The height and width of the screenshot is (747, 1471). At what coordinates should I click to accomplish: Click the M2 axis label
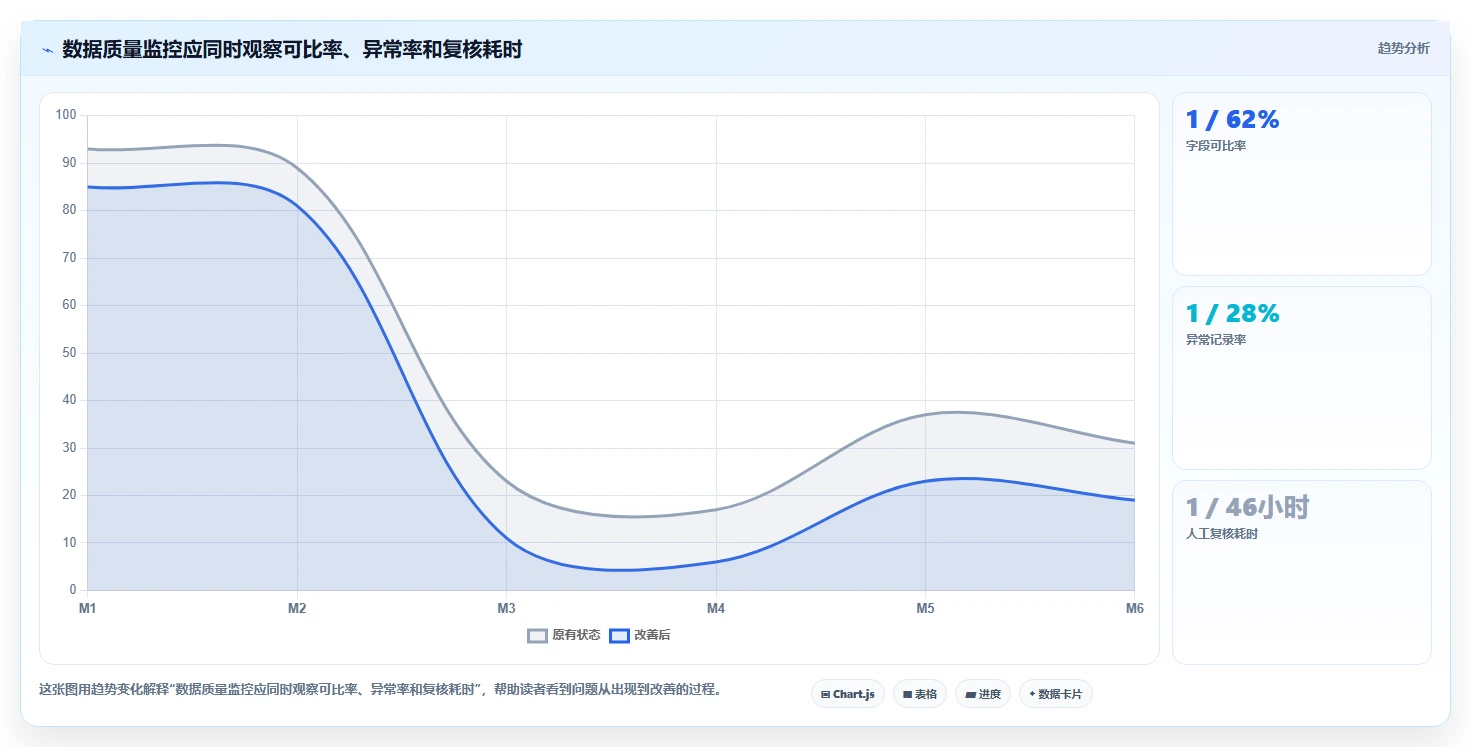point(297,608)
